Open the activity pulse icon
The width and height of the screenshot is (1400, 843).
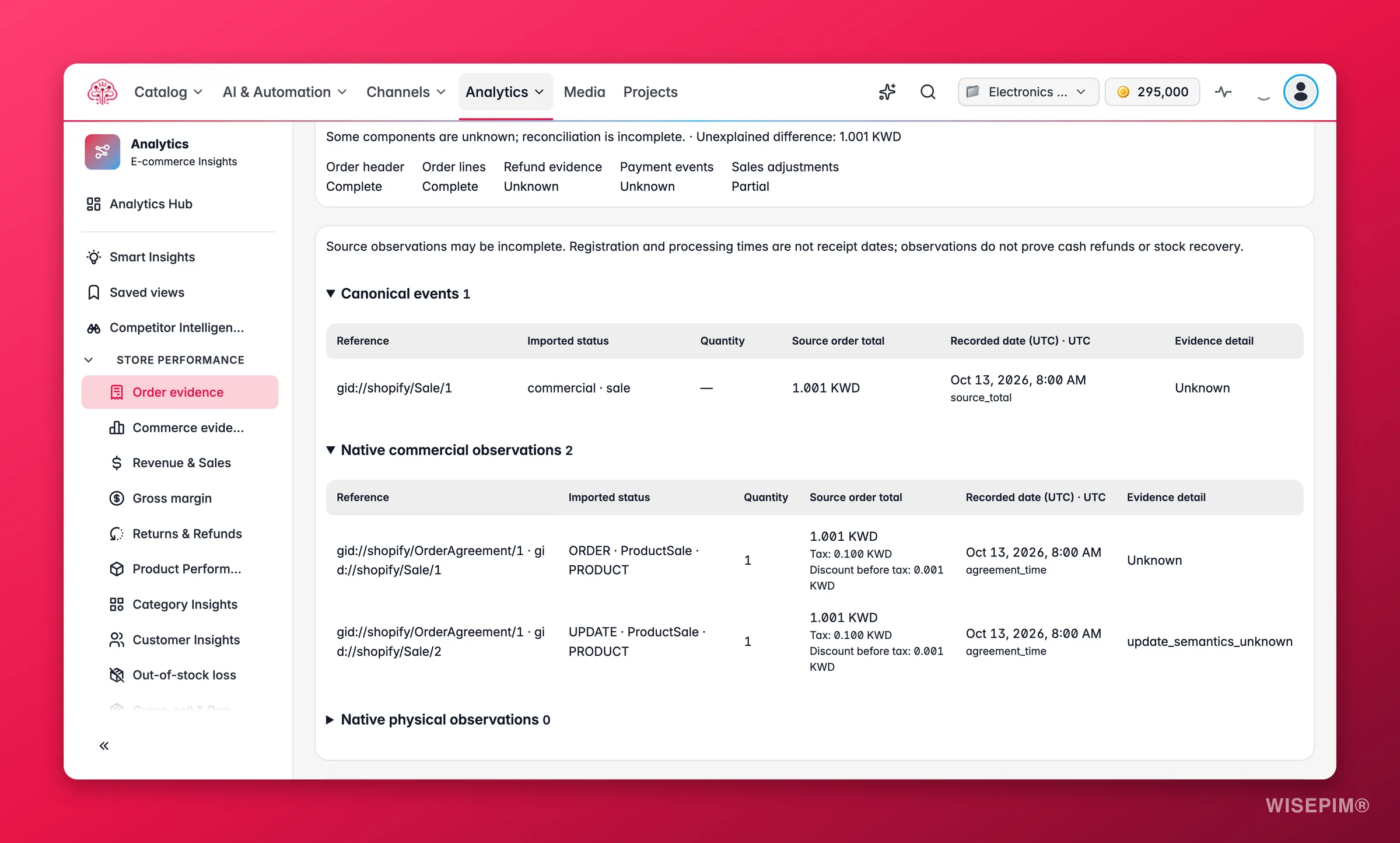tap(1223, 92)
